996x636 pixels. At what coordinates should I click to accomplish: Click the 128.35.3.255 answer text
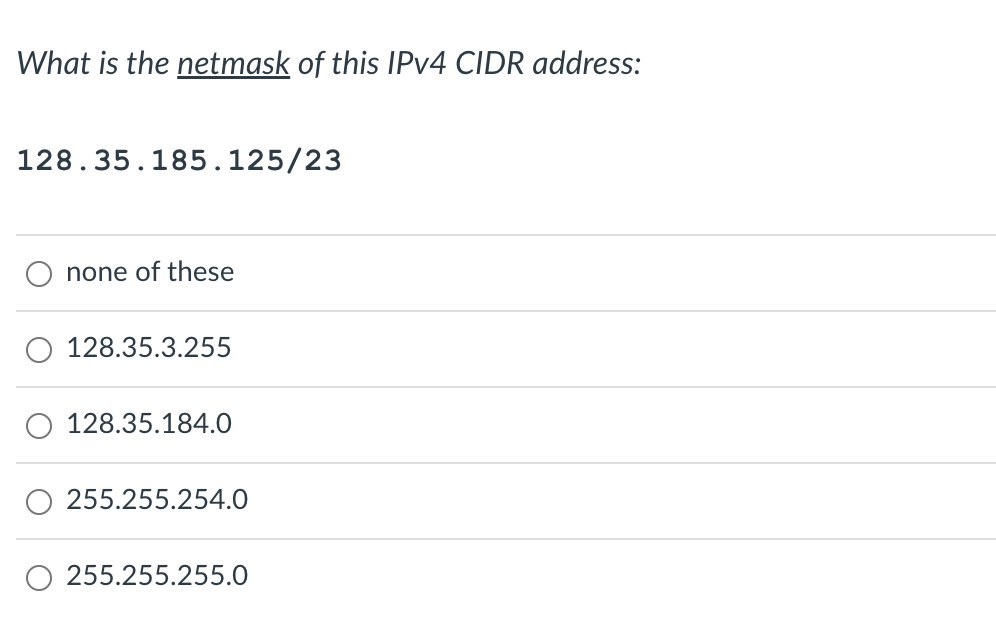148,349
